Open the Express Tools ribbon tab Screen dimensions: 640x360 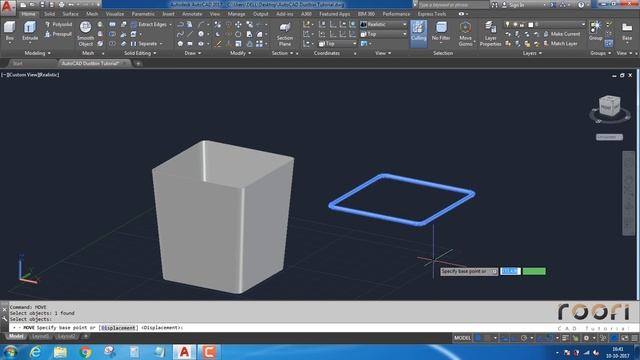[x=432, y=14]
